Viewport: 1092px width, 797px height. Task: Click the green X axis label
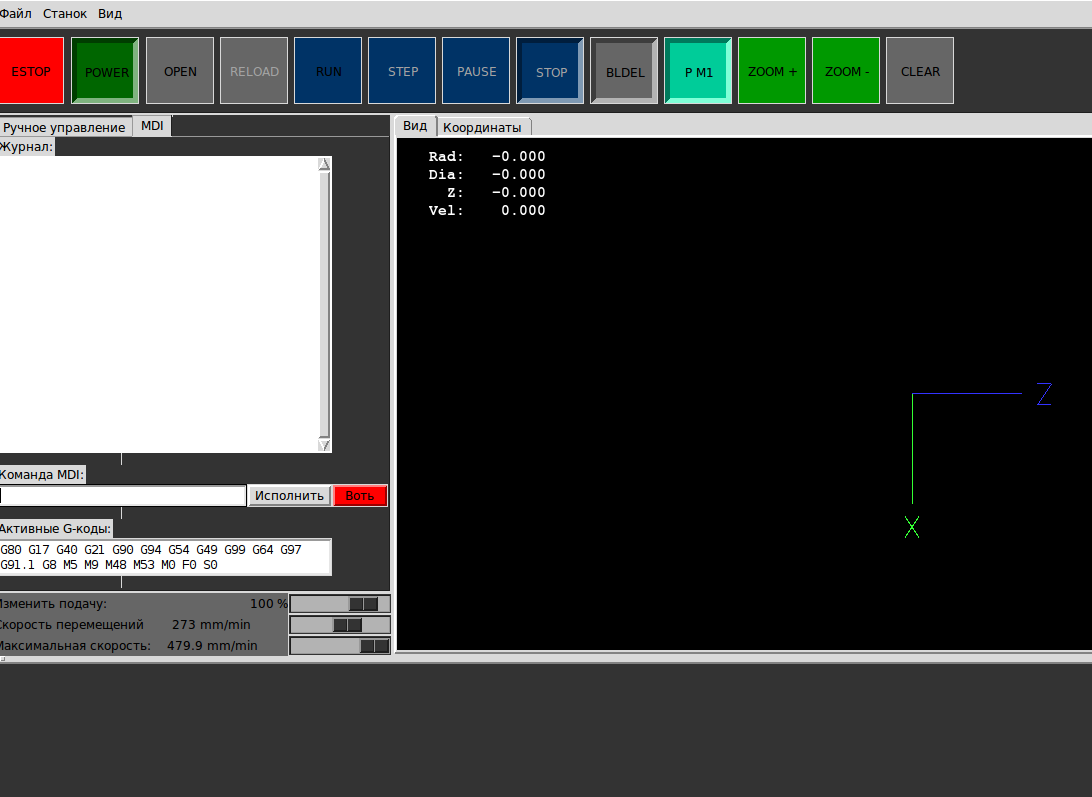(x=912, y=527)
